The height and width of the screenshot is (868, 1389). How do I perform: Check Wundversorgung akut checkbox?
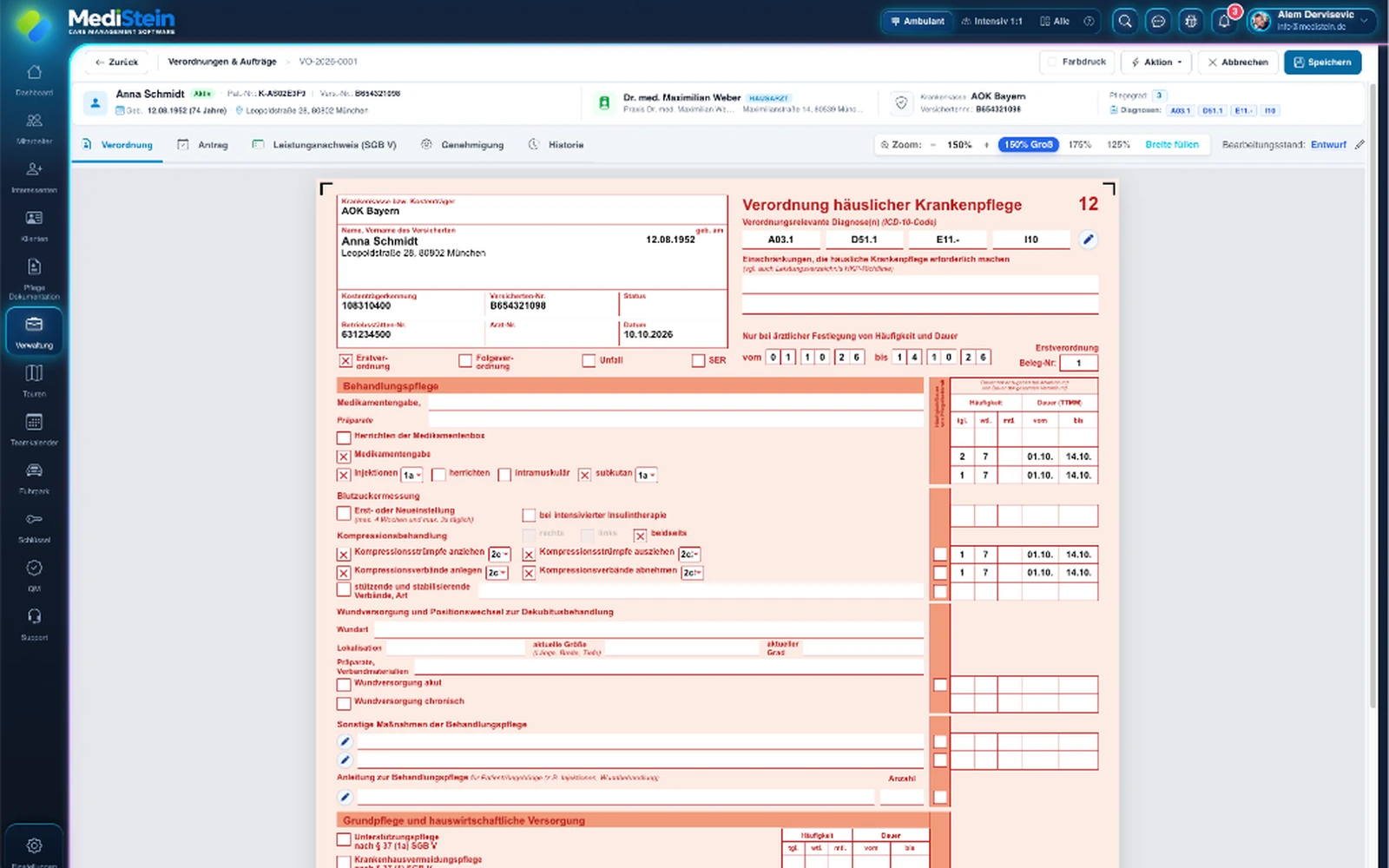coord(344,685)
